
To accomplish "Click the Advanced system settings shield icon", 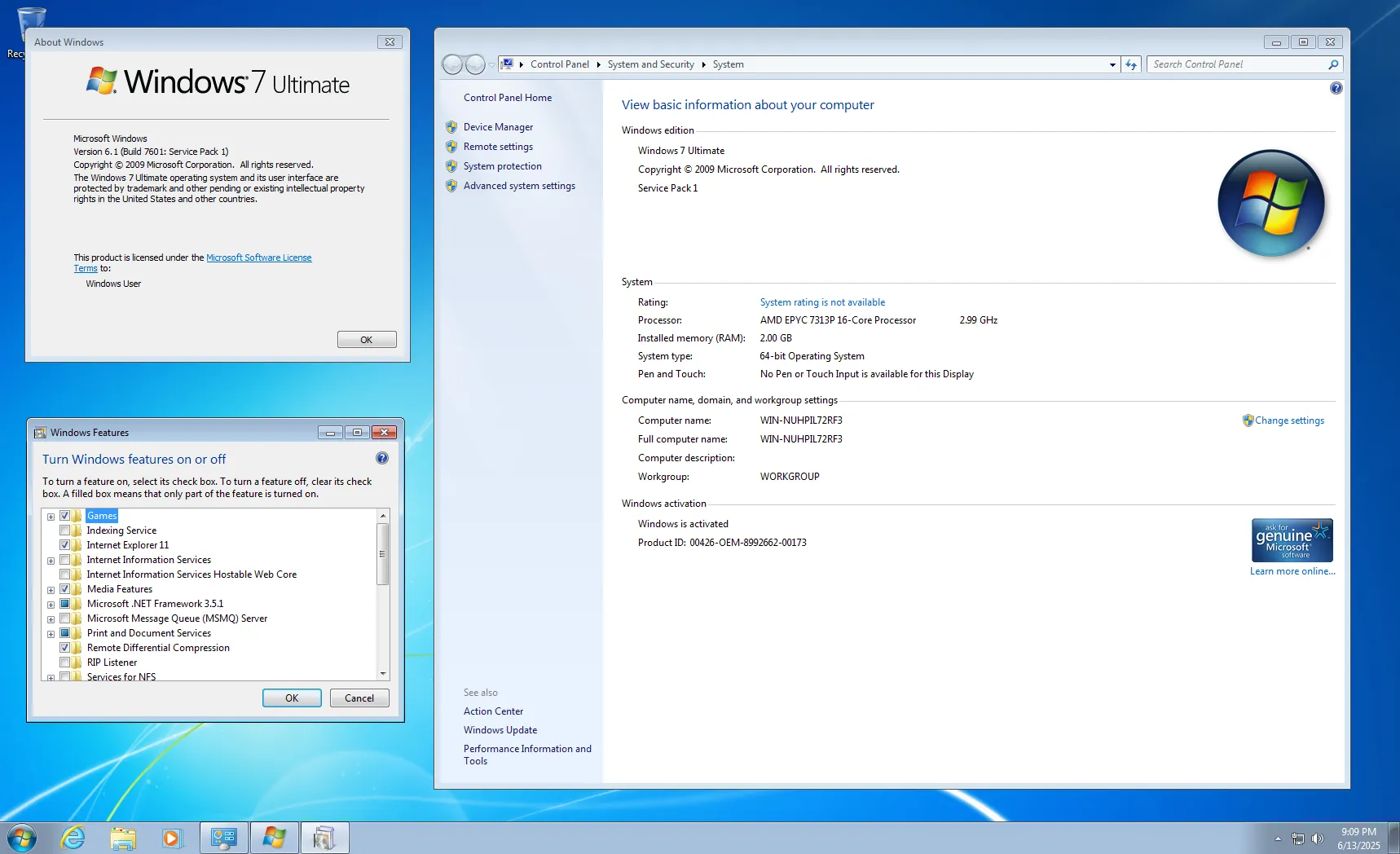I will pos(451,186).
